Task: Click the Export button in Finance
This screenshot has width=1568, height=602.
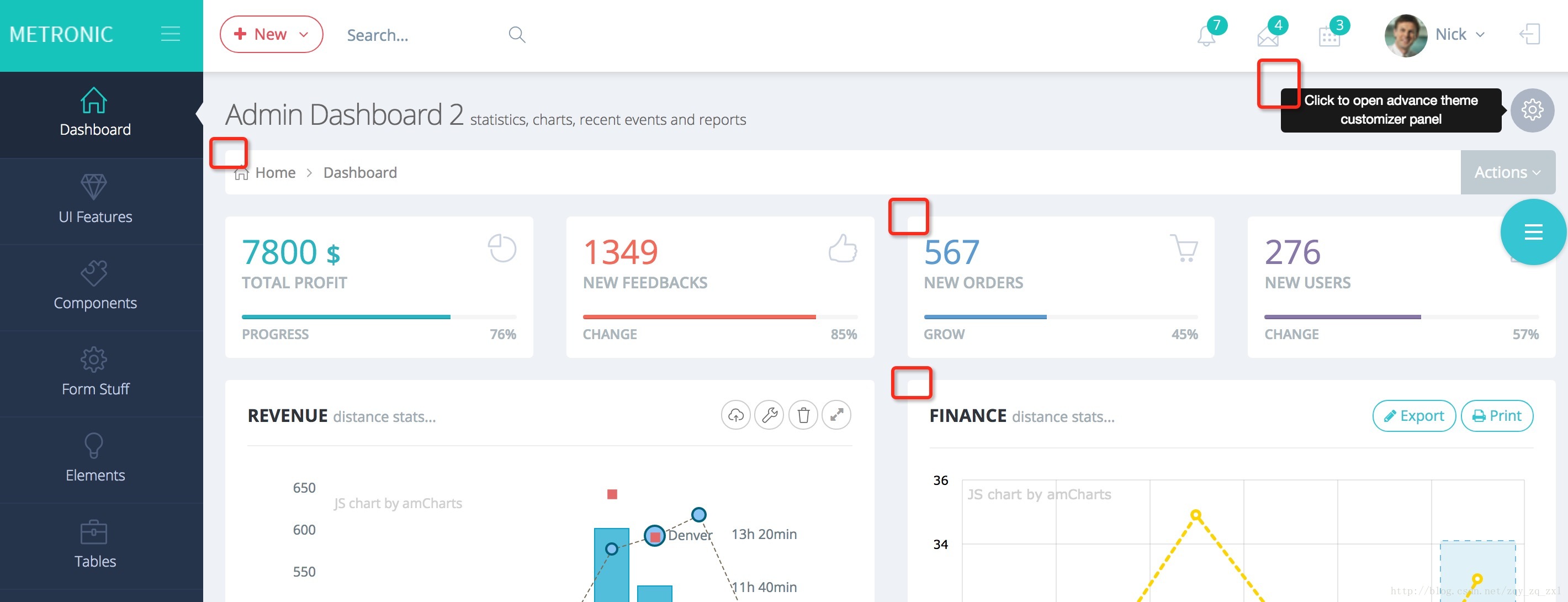Action: point(1413,416)
